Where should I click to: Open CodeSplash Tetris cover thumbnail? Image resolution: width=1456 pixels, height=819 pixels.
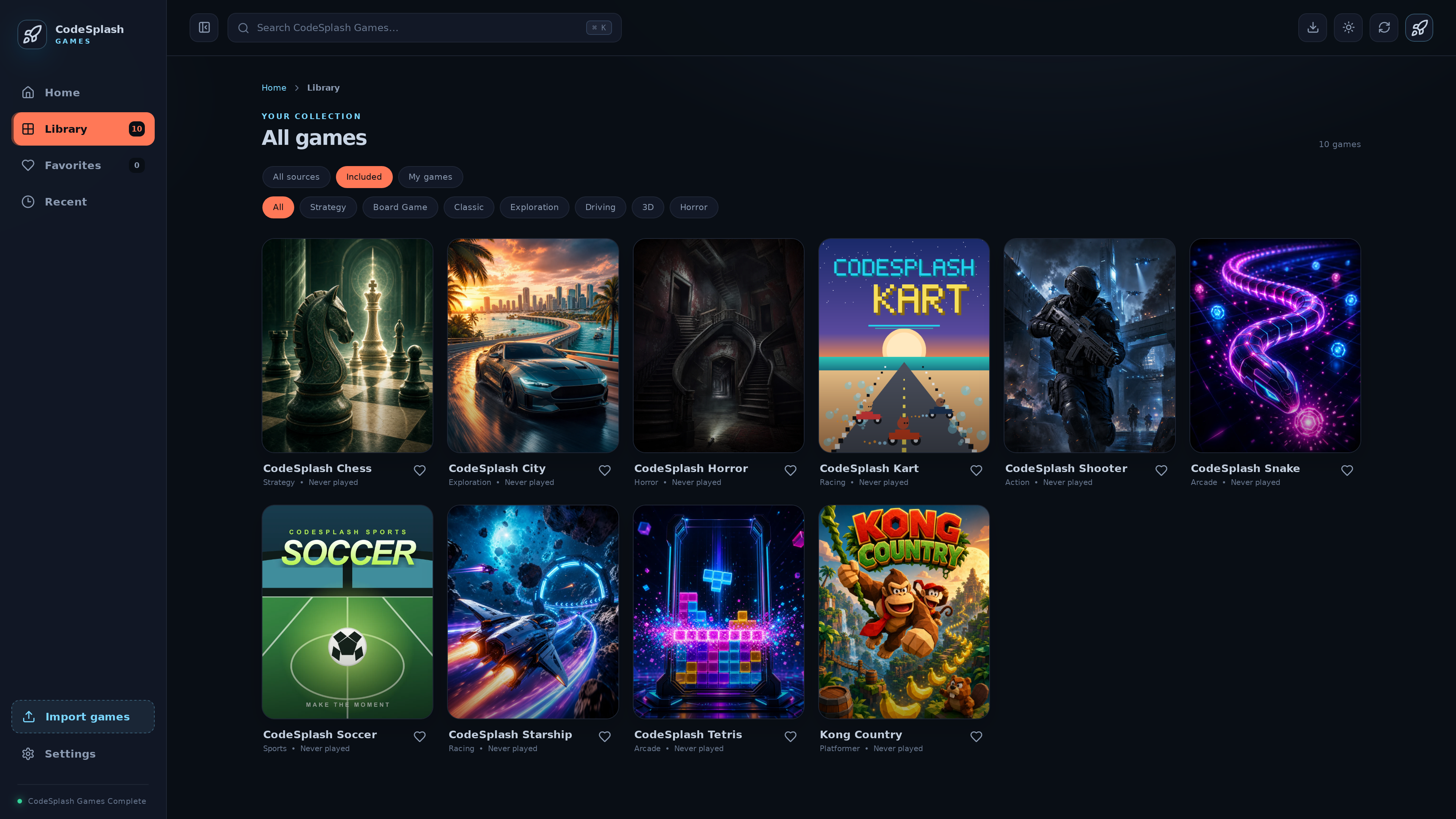pos(719,612)
